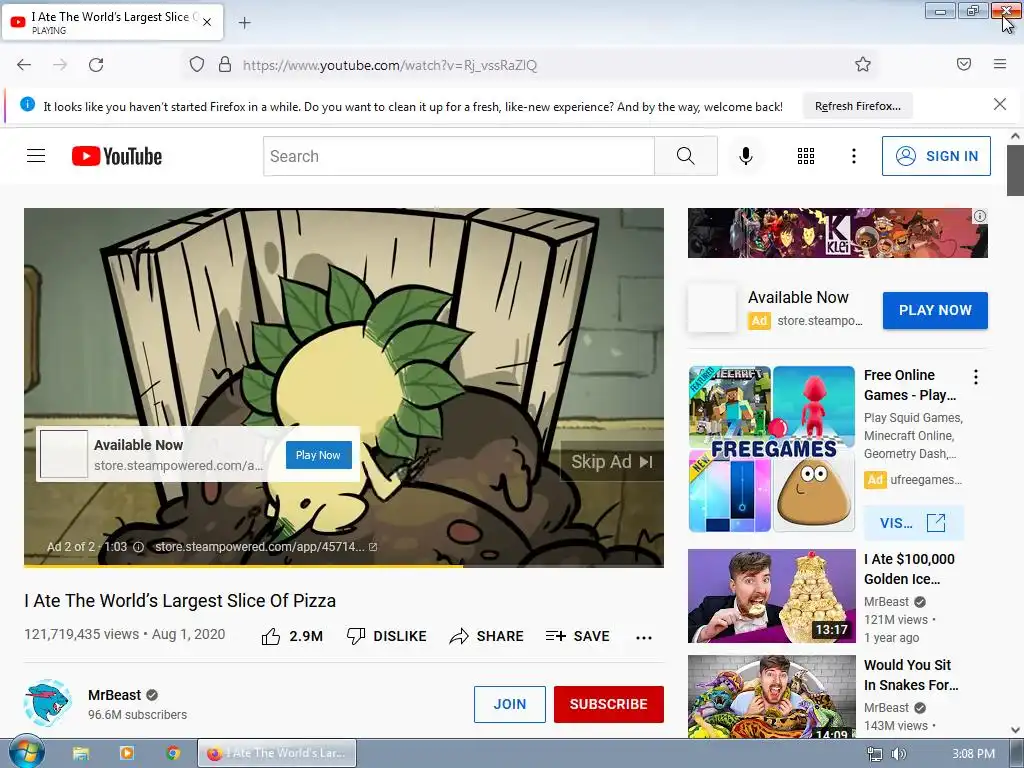Open a new tab with plus button
Image resolution: width=1024 pixels, height=768 pixels.
244,23
